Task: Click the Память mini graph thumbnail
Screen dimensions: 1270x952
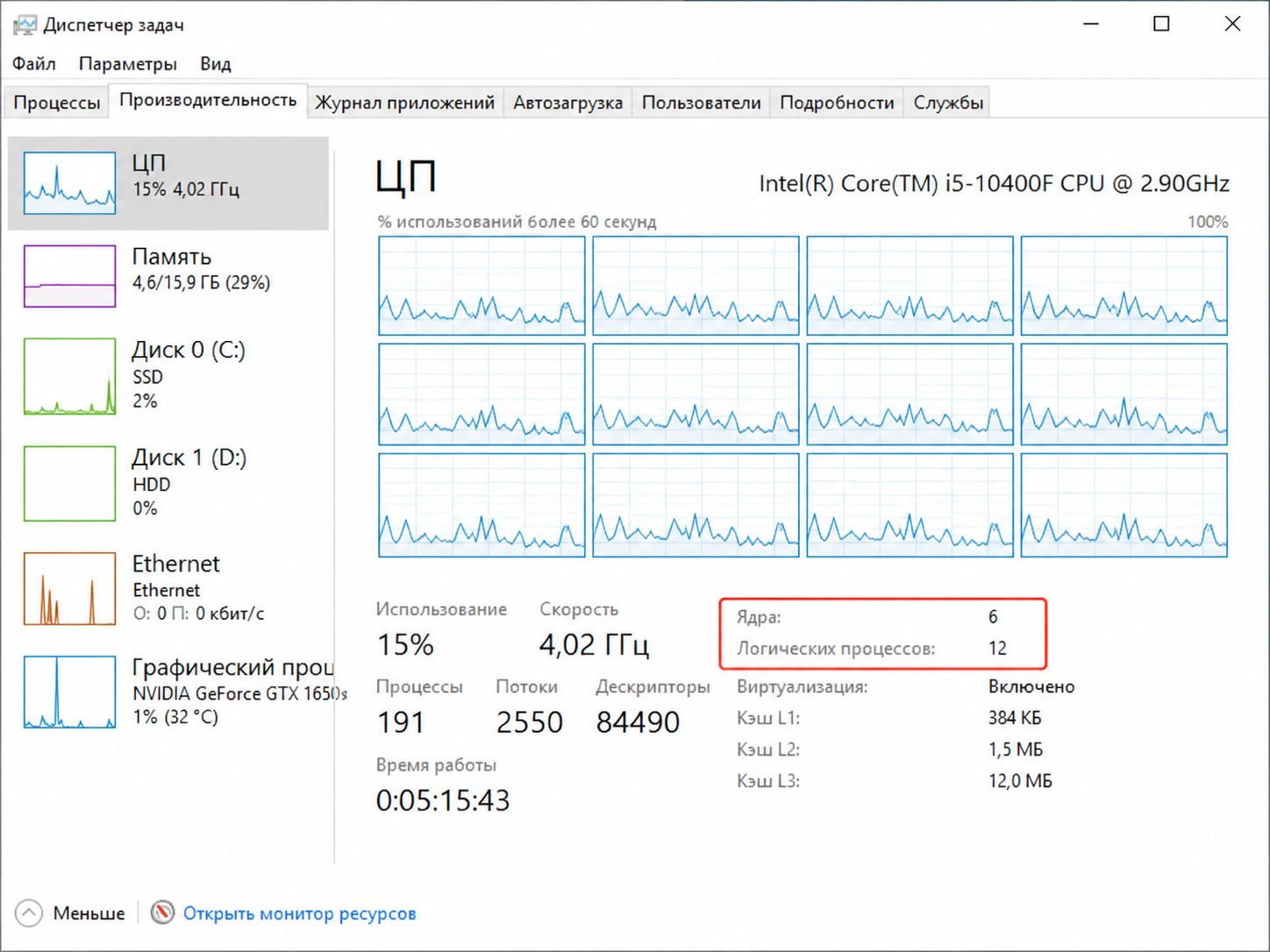Action: pos(69,276)
